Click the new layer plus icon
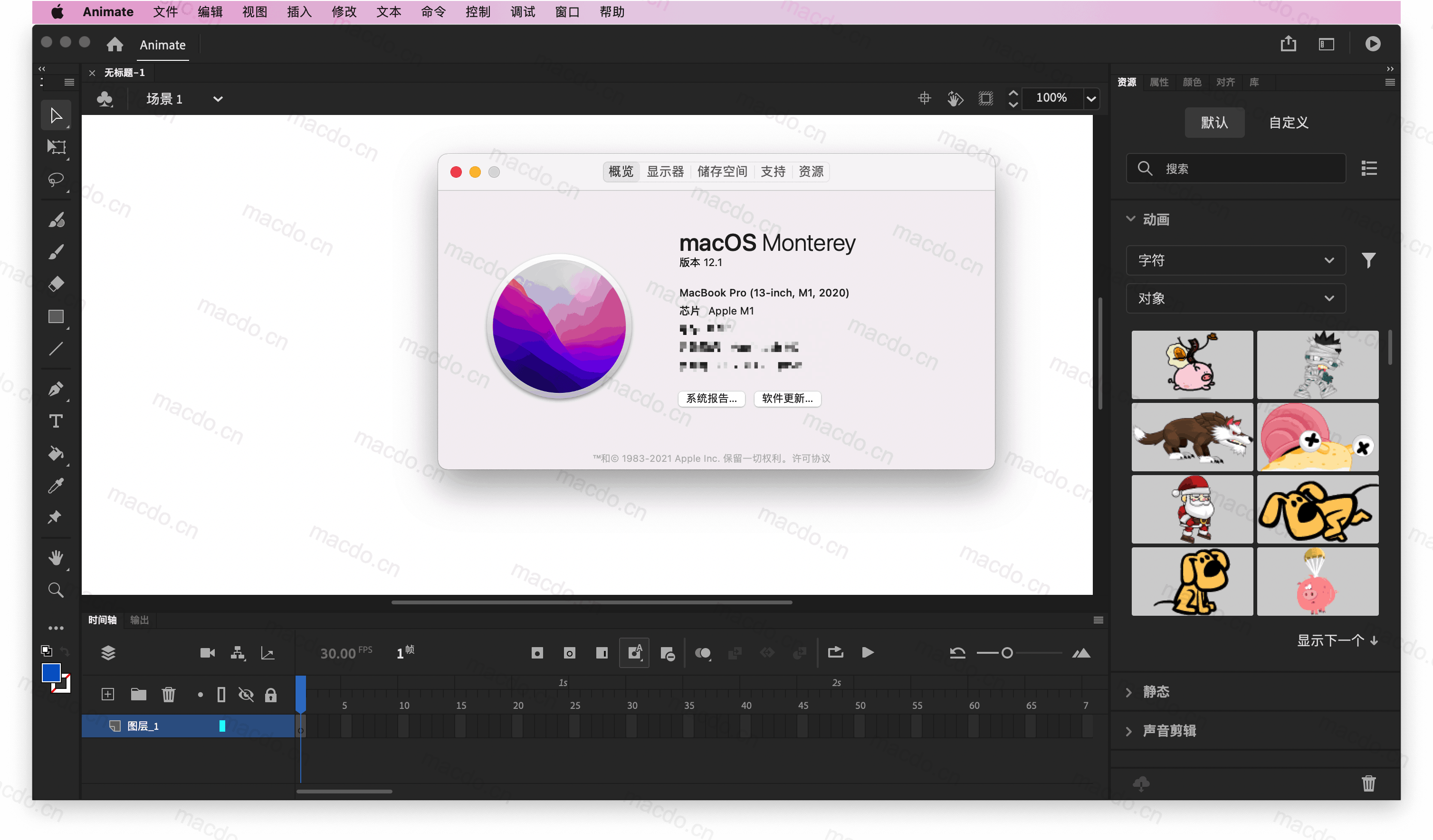This screenshot has height=840, width=1433. click(x=108, y=695)
